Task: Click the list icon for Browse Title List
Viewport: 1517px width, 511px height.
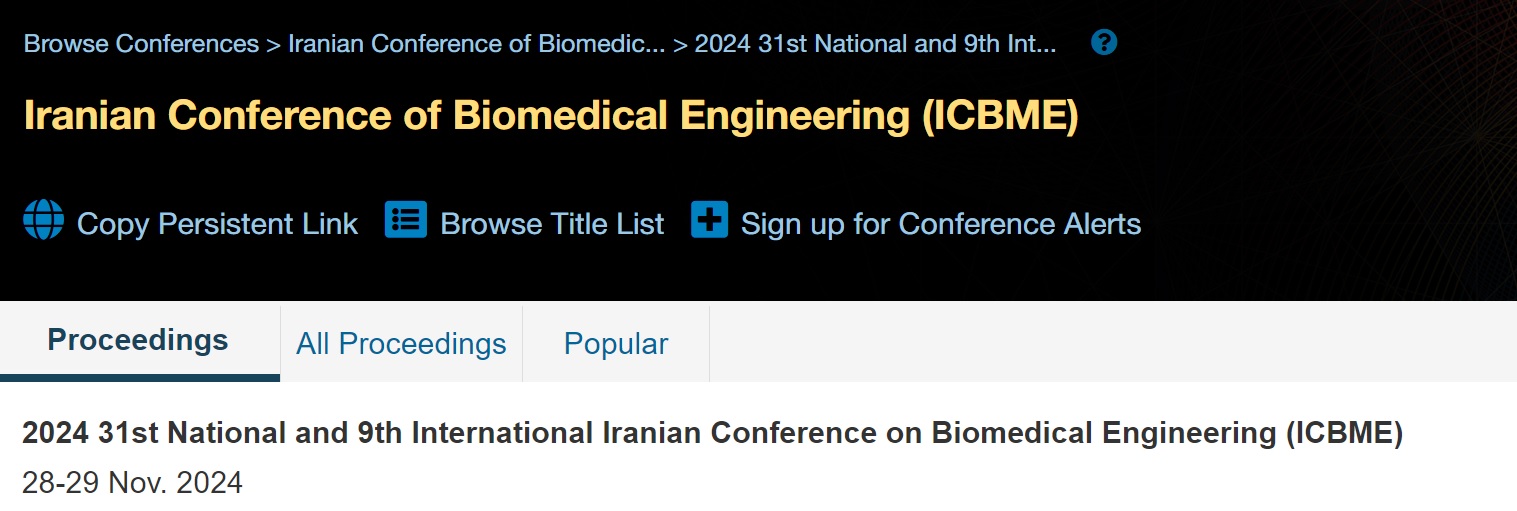Action: tap(406, 220)
